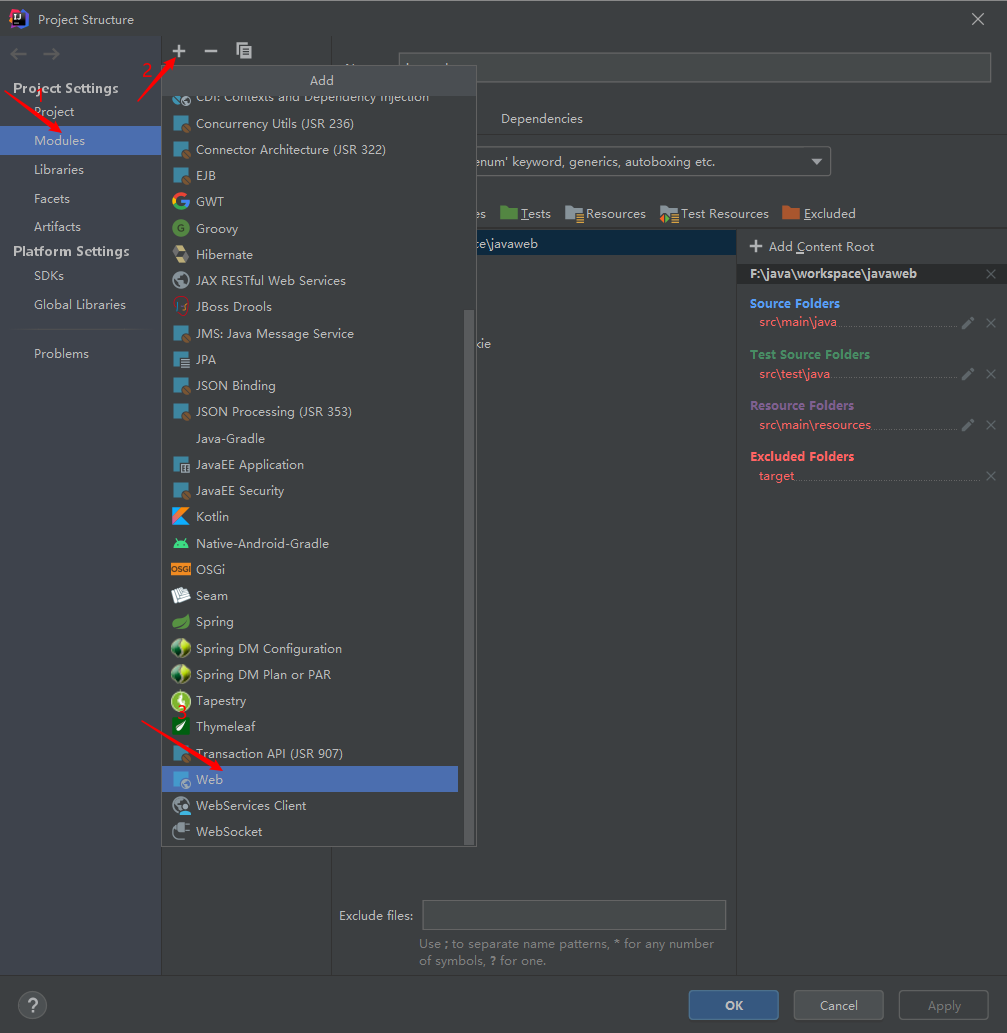Viewport: 1007px width, 1033px height.
Task: Click the WebSocket plug icon
Action: coord(180,831)
